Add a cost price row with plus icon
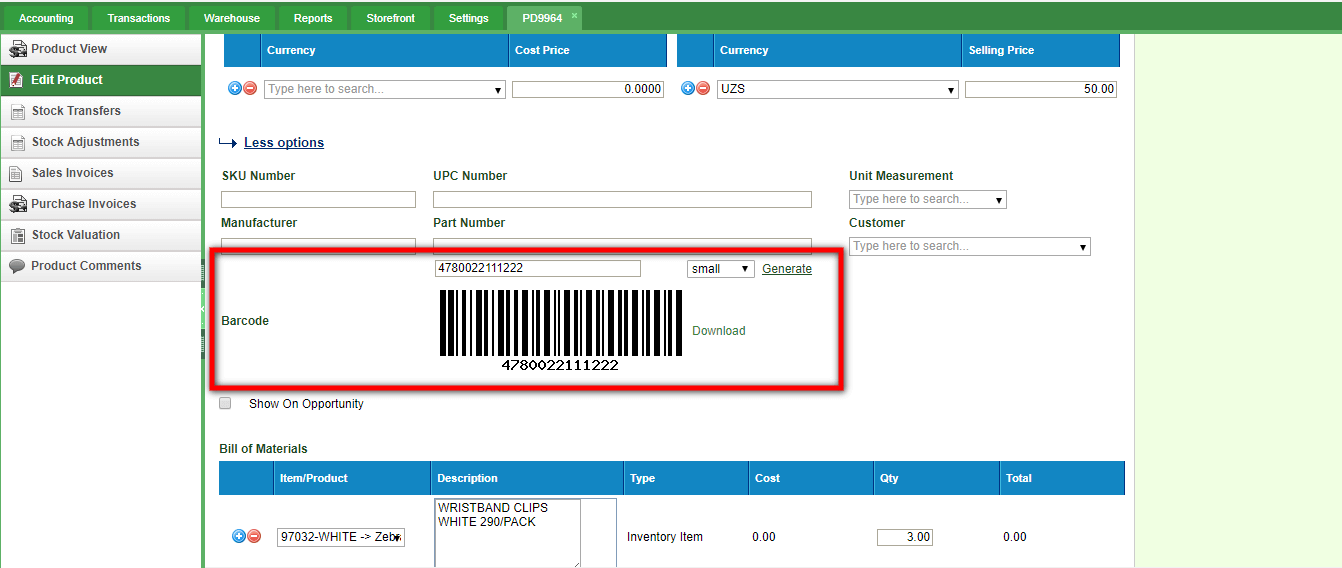Viewport: 1342px width, 568px height. [236, 89]
